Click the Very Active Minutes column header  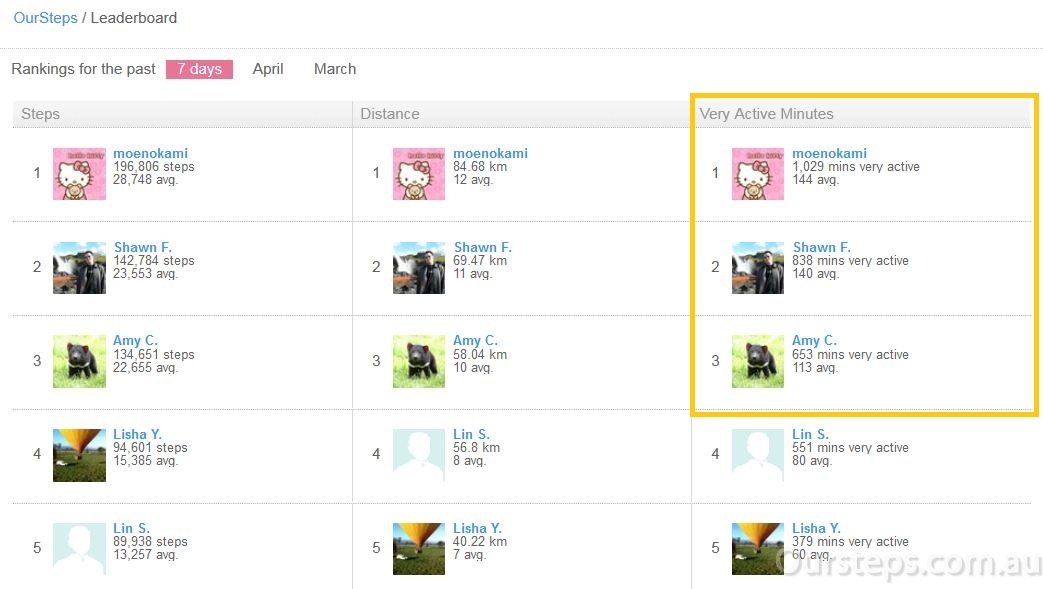[766, 114]
